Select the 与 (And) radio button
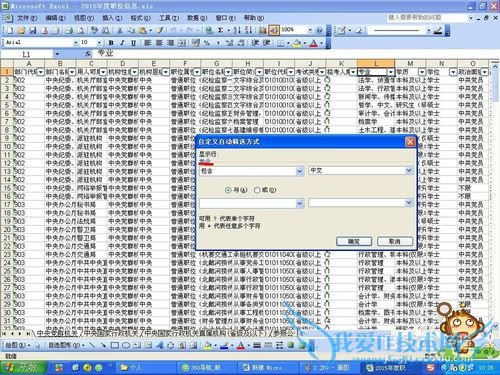Viewport: 500px width, 375px height. (228, 190)
